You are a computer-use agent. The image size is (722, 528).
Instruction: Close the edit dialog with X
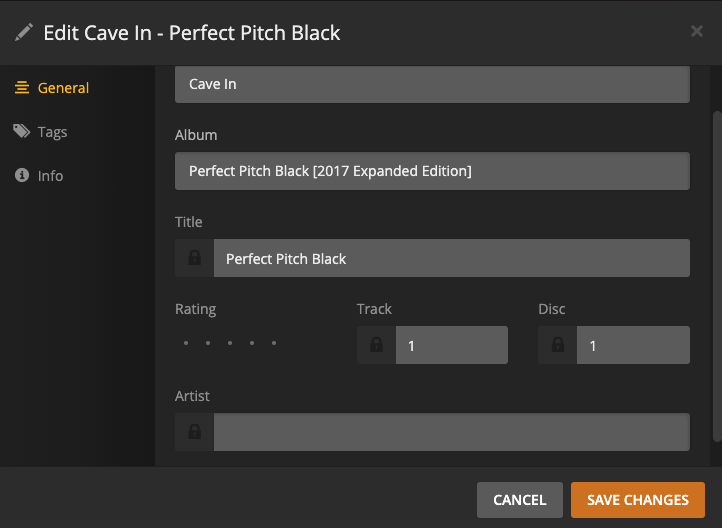tap(697, 32)
